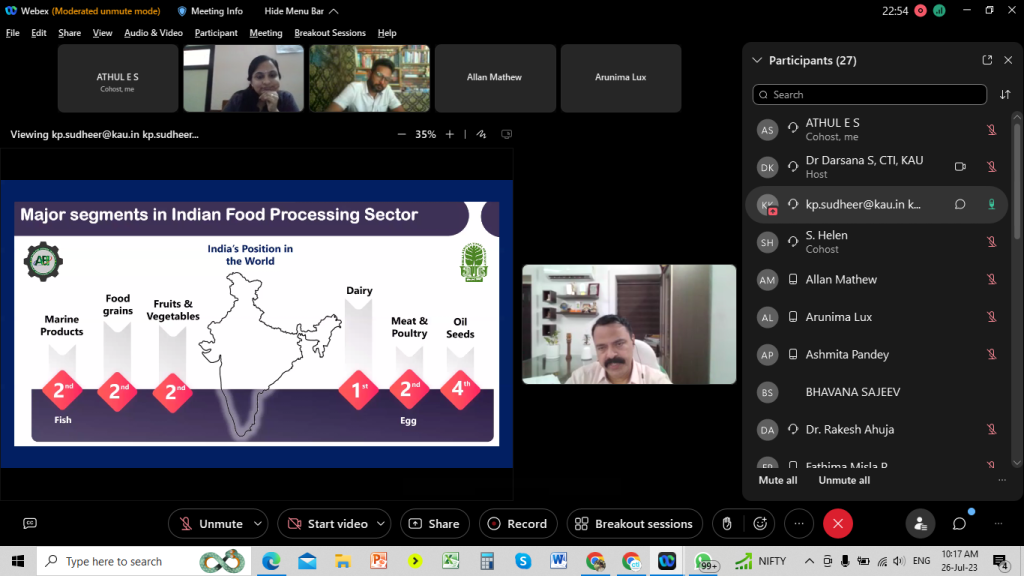Click the red recording indicator in title bar
Screen dimensions: 1024x576
[x=920, y=10]
